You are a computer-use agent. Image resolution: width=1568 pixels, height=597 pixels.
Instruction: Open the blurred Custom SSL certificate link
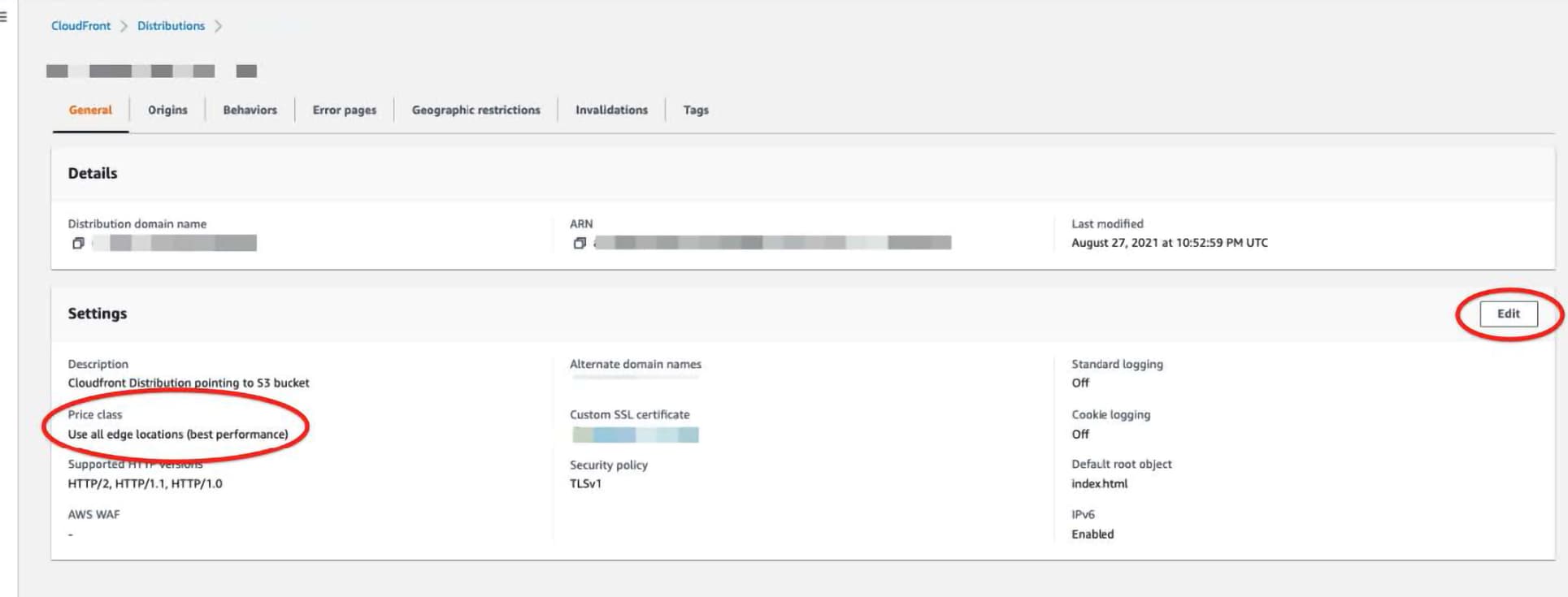tap(635, 435)
